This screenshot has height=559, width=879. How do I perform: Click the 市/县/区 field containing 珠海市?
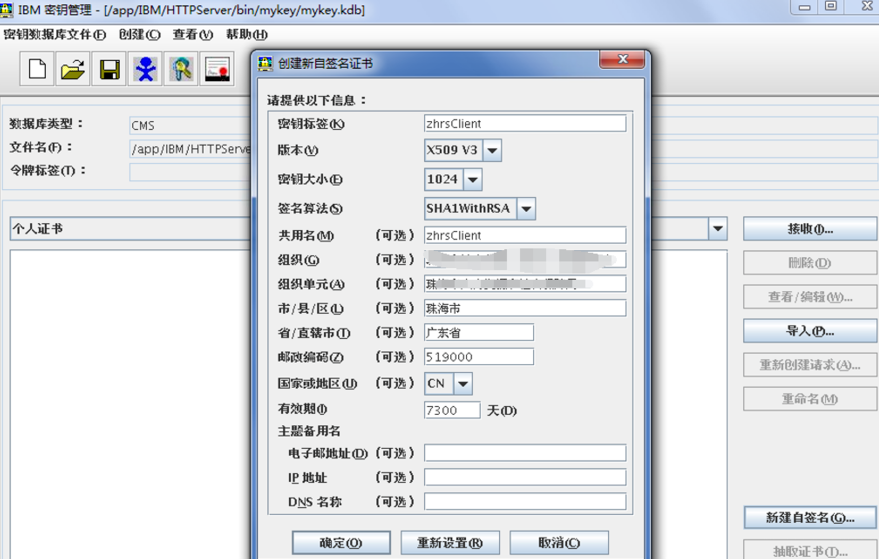(x=525, y=308)
